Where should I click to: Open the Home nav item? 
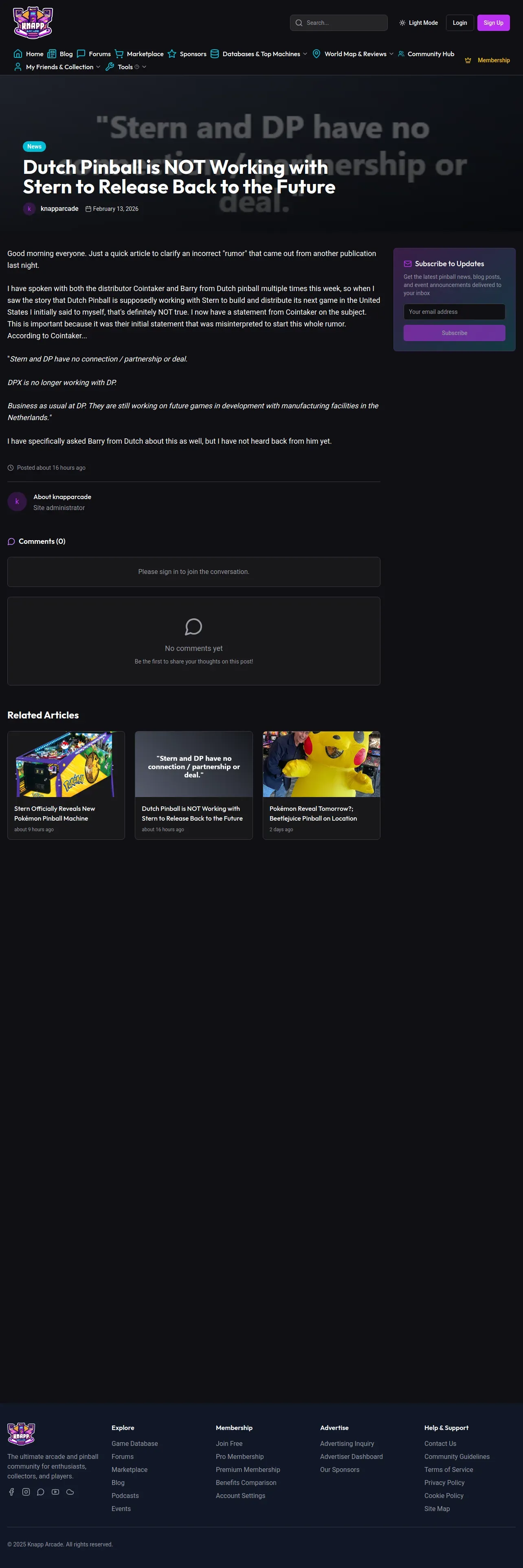[29, 54]
